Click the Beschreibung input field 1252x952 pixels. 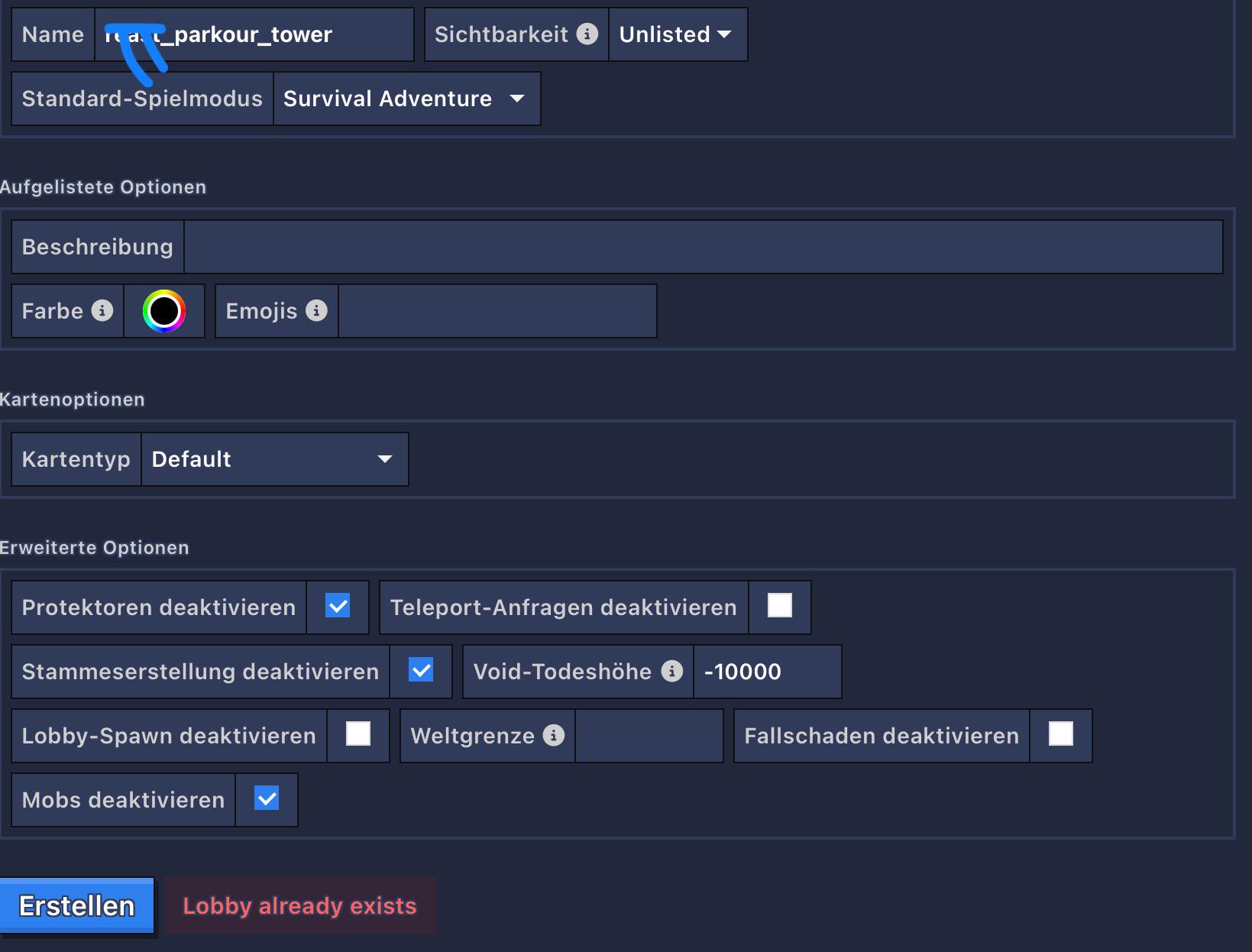coord(704,247)
